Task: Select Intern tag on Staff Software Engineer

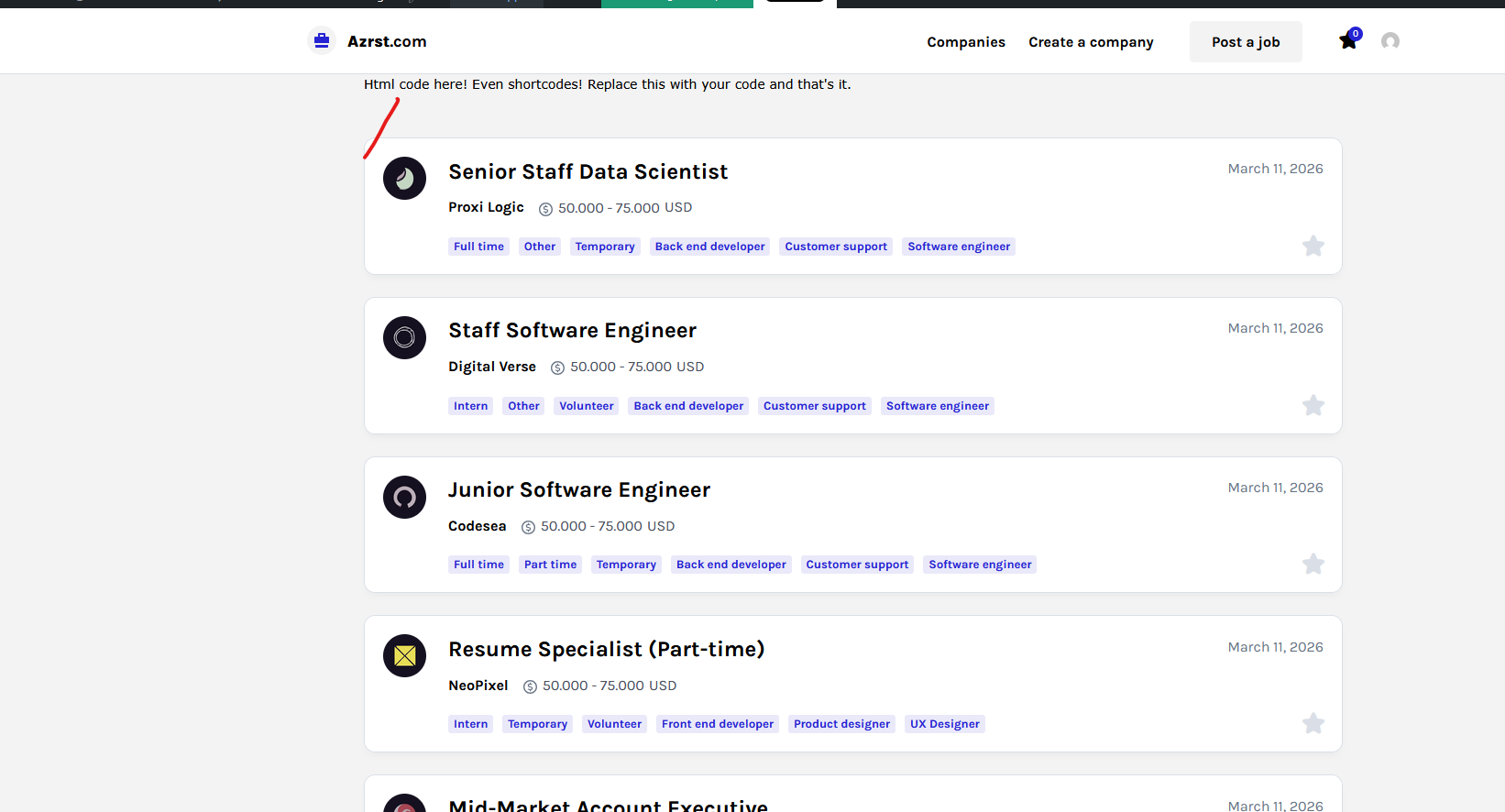Action: pyautogui.click(x=470, y=406)
